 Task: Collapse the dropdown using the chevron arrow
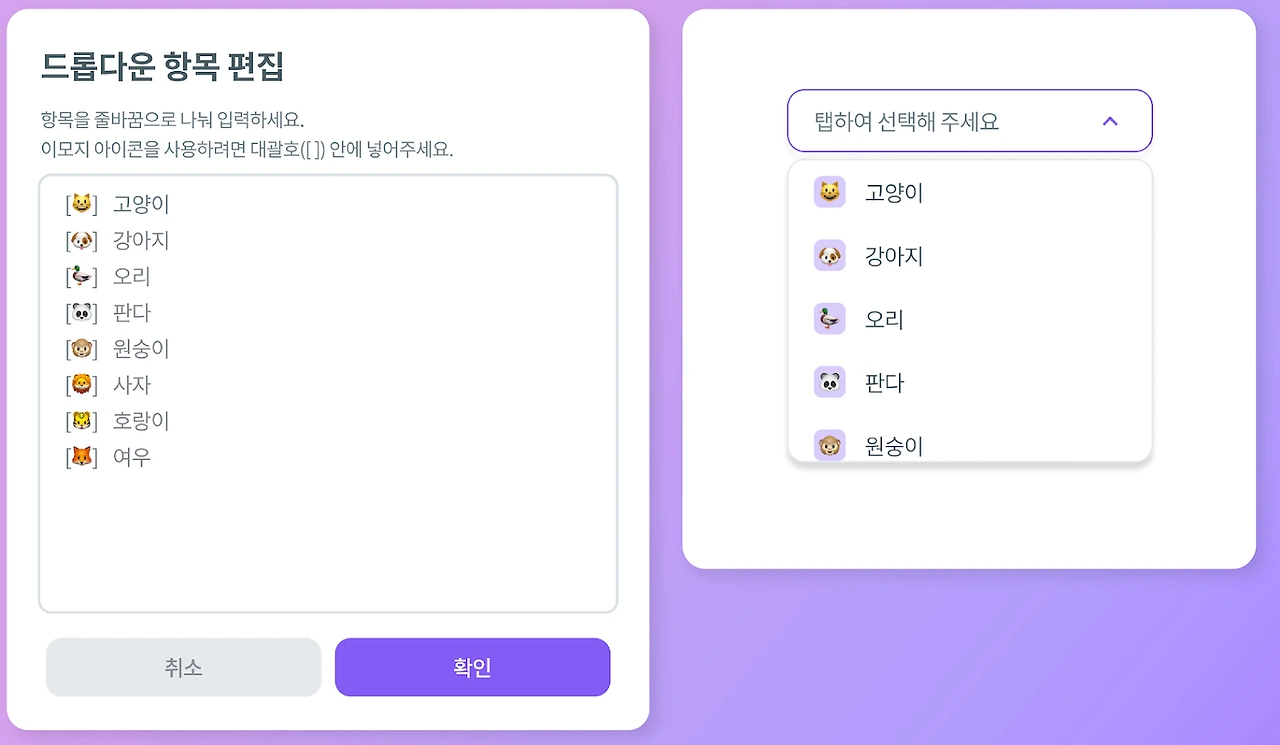(1110, 121)
